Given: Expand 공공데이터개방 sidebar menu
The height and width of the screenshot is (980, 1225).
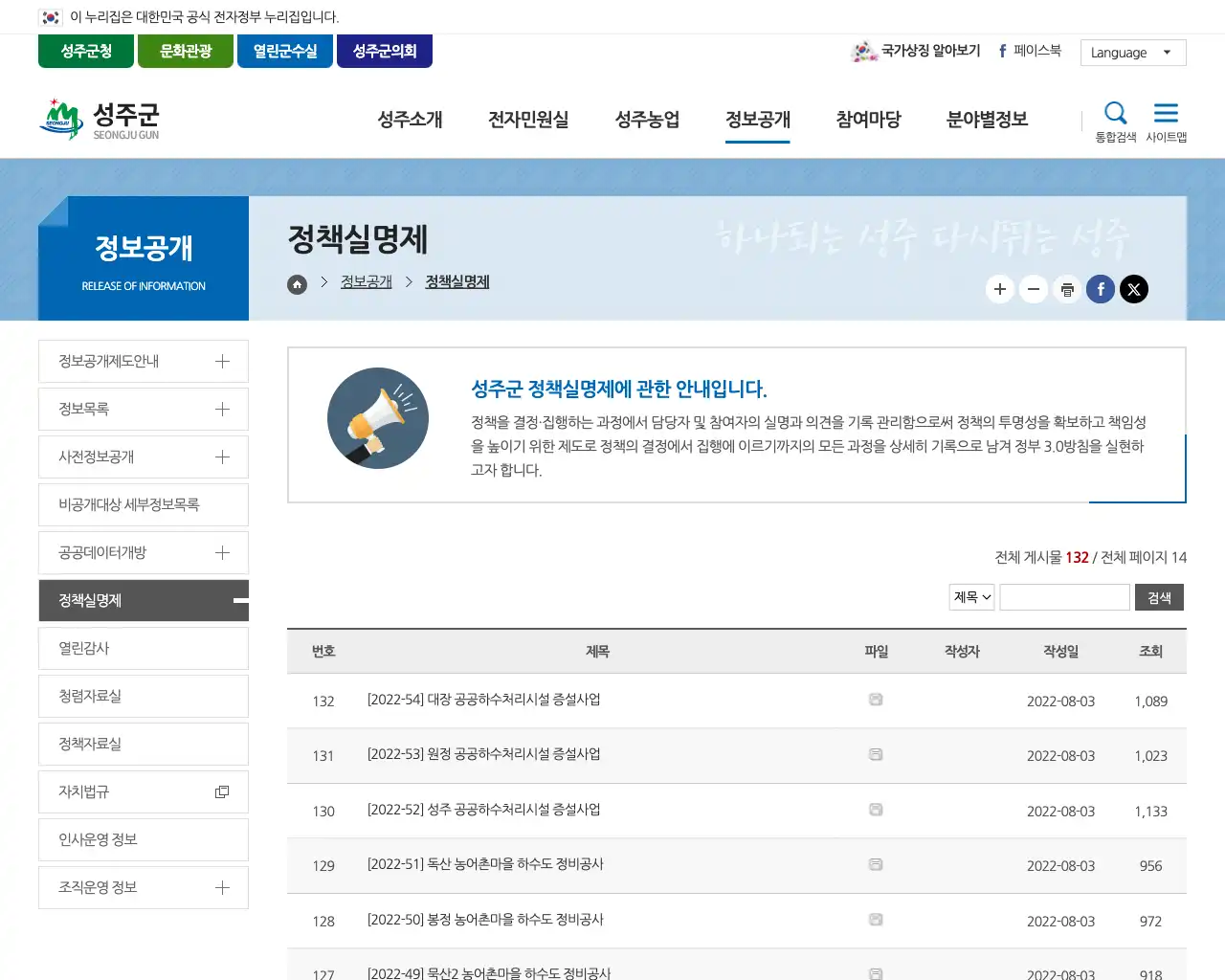Looking at the screenshot, I should 222,552.
